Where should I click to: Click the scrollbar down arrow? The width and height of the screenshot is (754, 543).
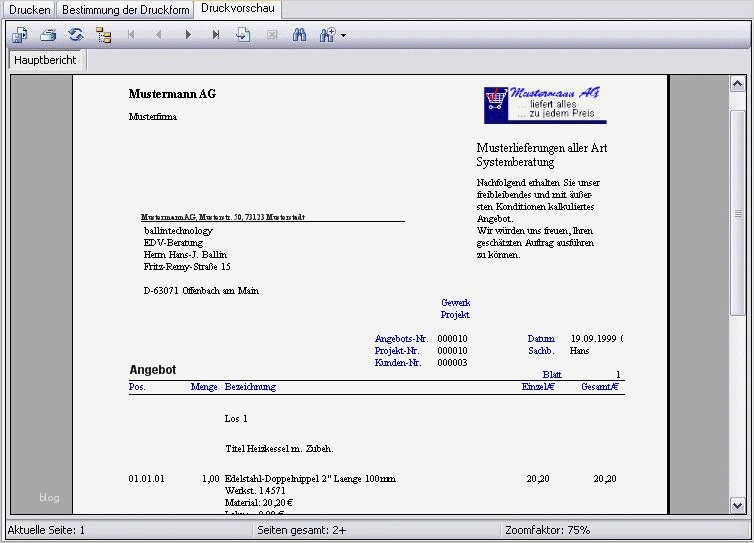[738, 505]
